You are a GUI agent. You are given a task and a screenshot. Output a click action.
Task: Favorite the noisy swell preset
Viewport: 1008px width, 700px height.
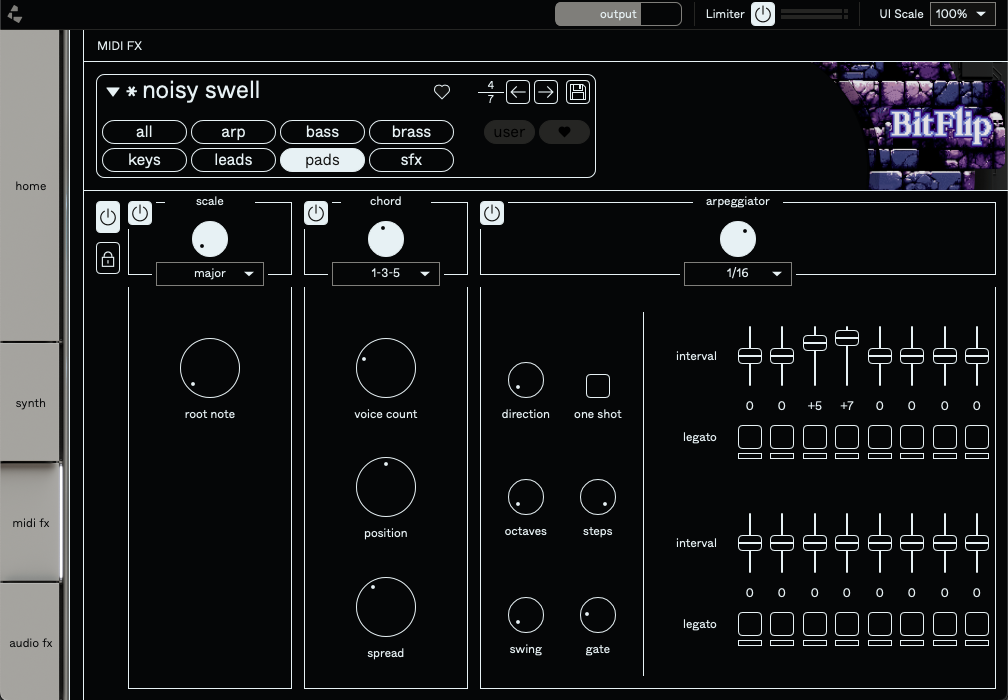[x=442, y=92]
